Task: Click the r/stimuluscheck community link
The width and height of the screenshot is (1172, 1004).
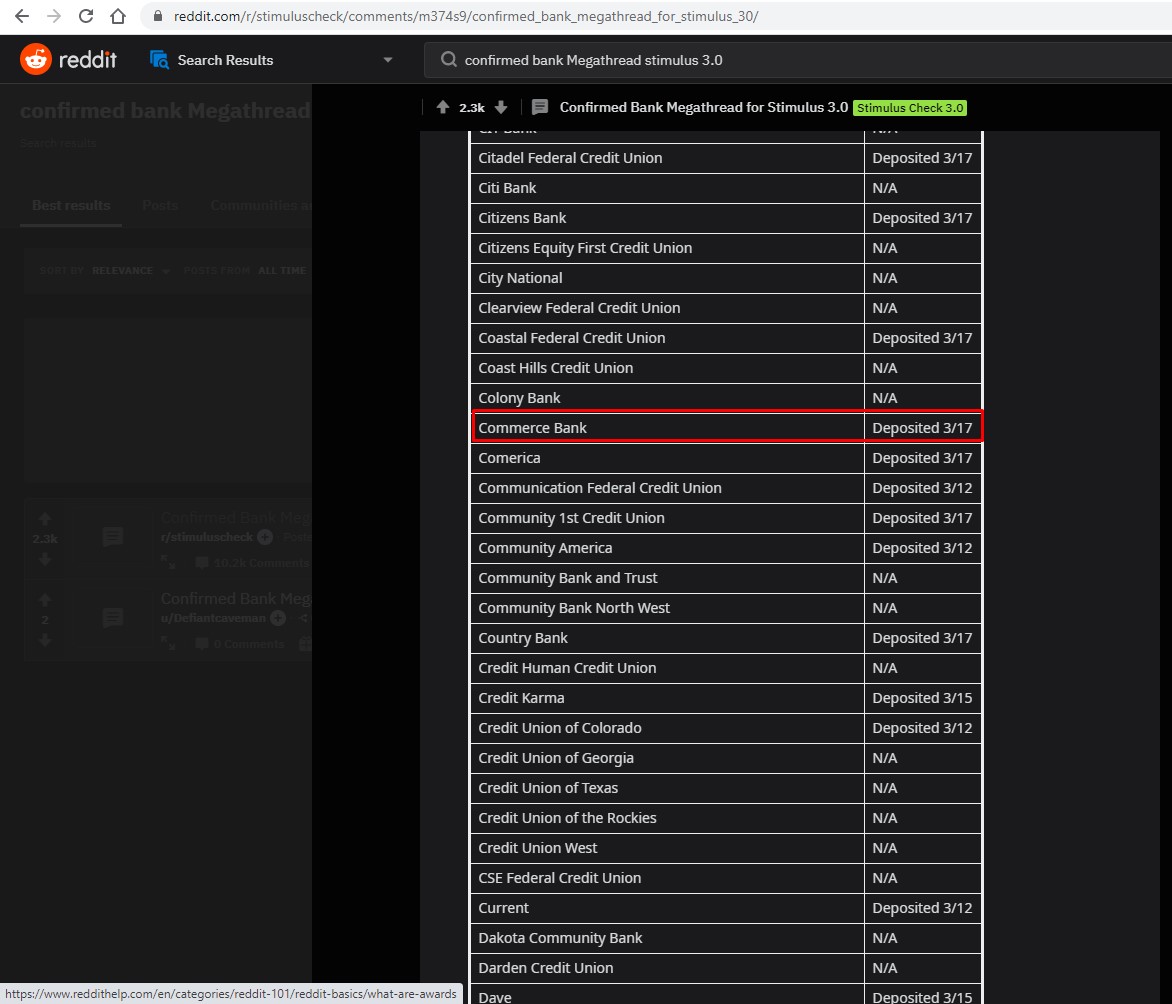Action: [207, 537]
